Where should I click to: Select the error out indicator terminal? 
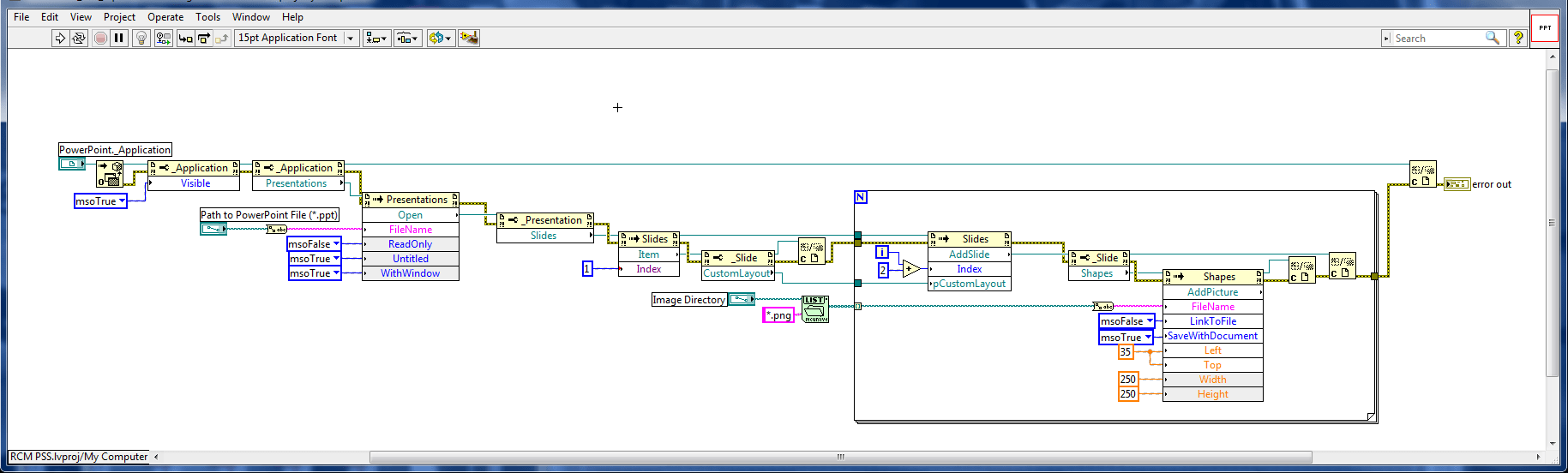coord(1457,184)
